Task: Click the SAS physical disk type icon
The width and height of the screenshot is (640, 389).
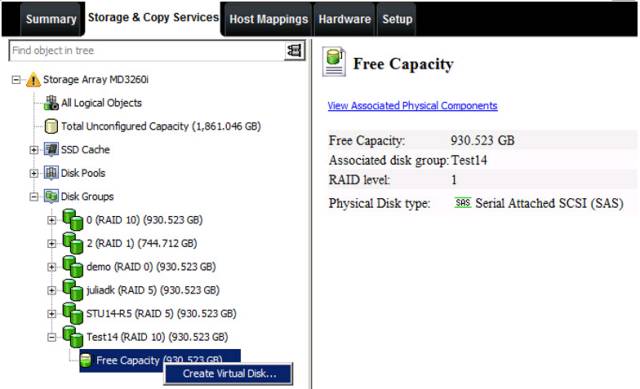Action: tap(462, 203)
